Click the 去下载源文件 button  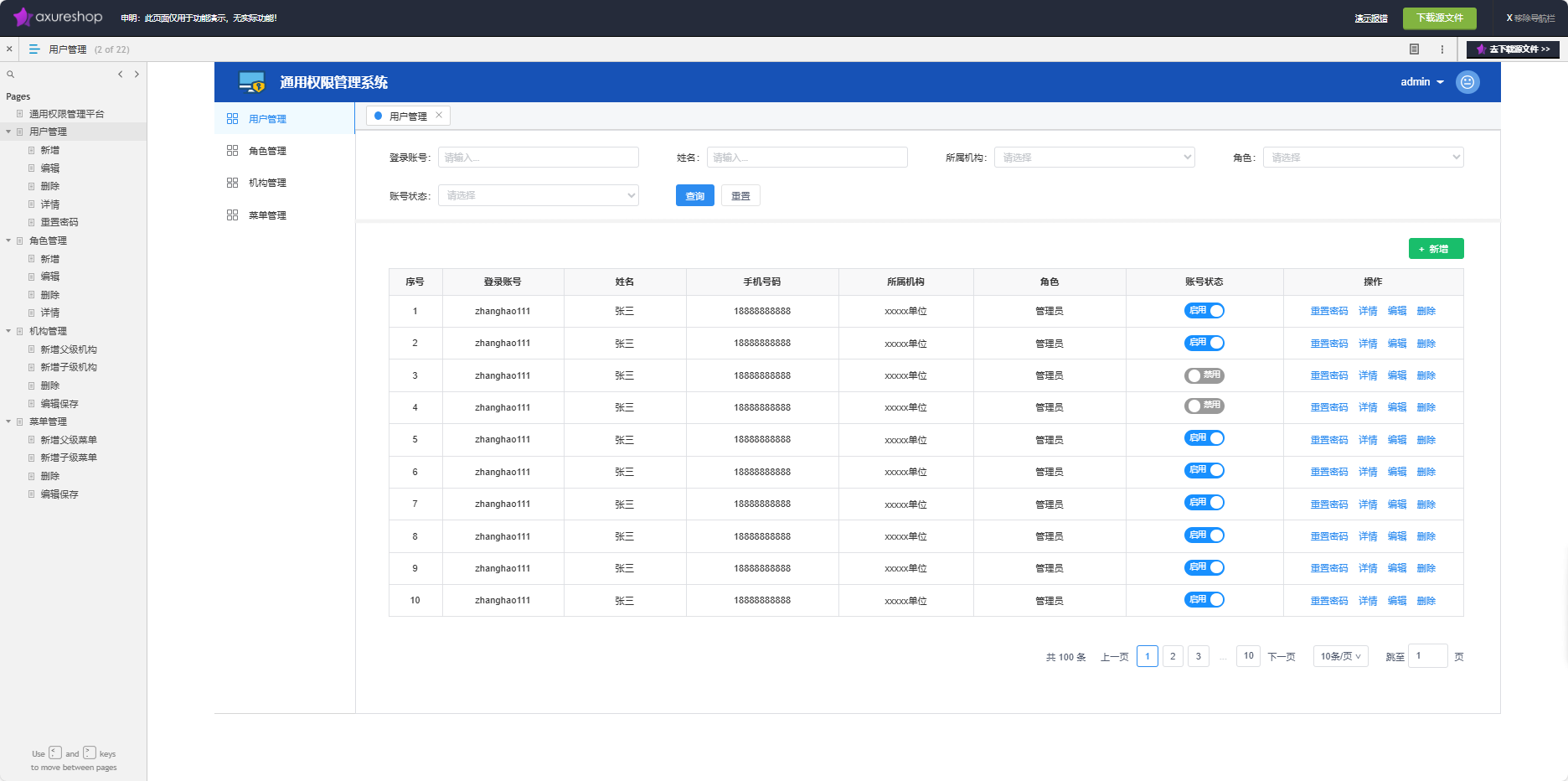1513,49
